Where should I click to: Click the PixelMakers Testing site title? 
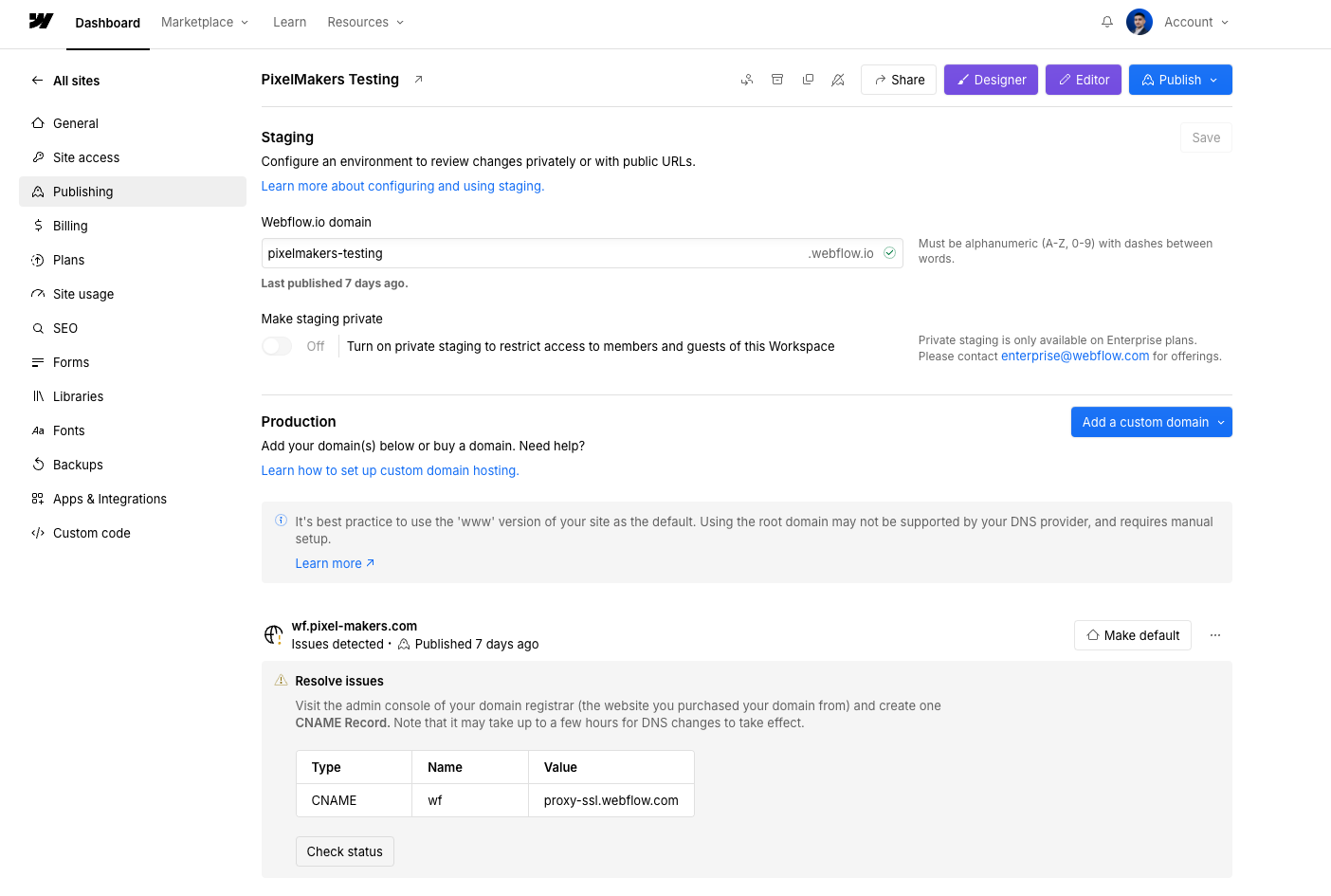coord(330,80)
